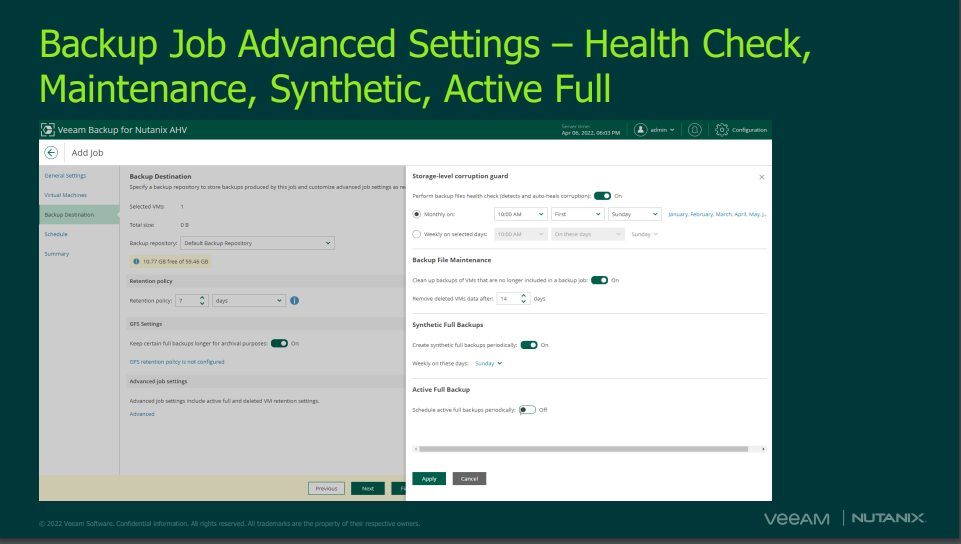The width and height of the screenshot is (961, 544).
Task: Click the Veeam Backup for Nutanix logo icon
Action: click(47, 130)
